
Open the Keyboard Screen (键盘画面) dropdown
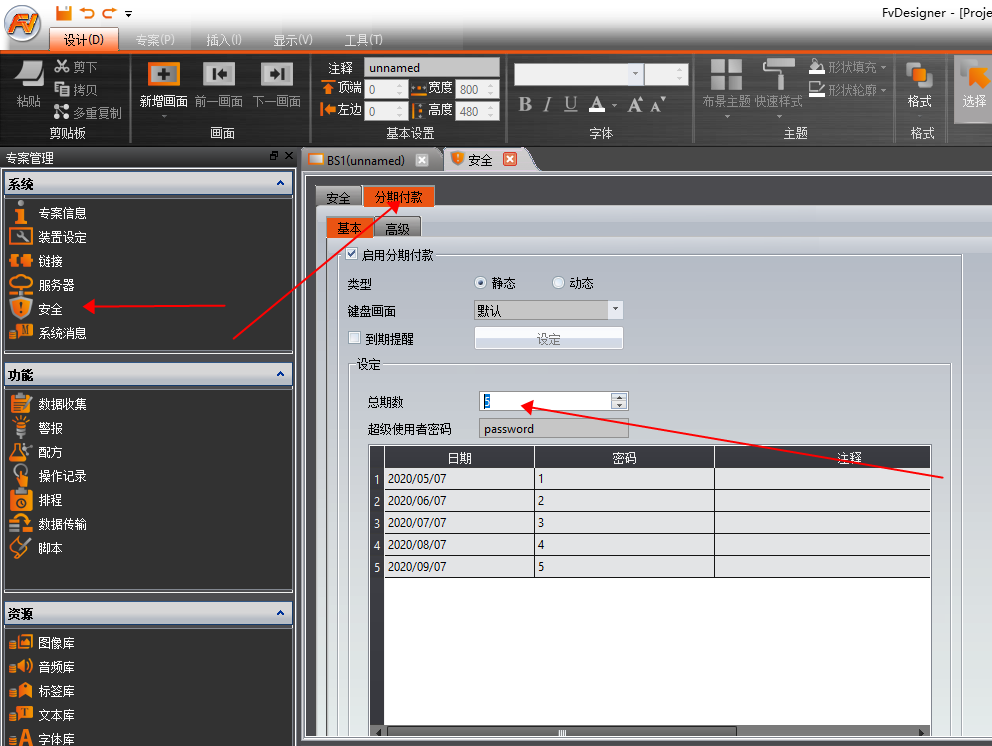tap(615, 311)
